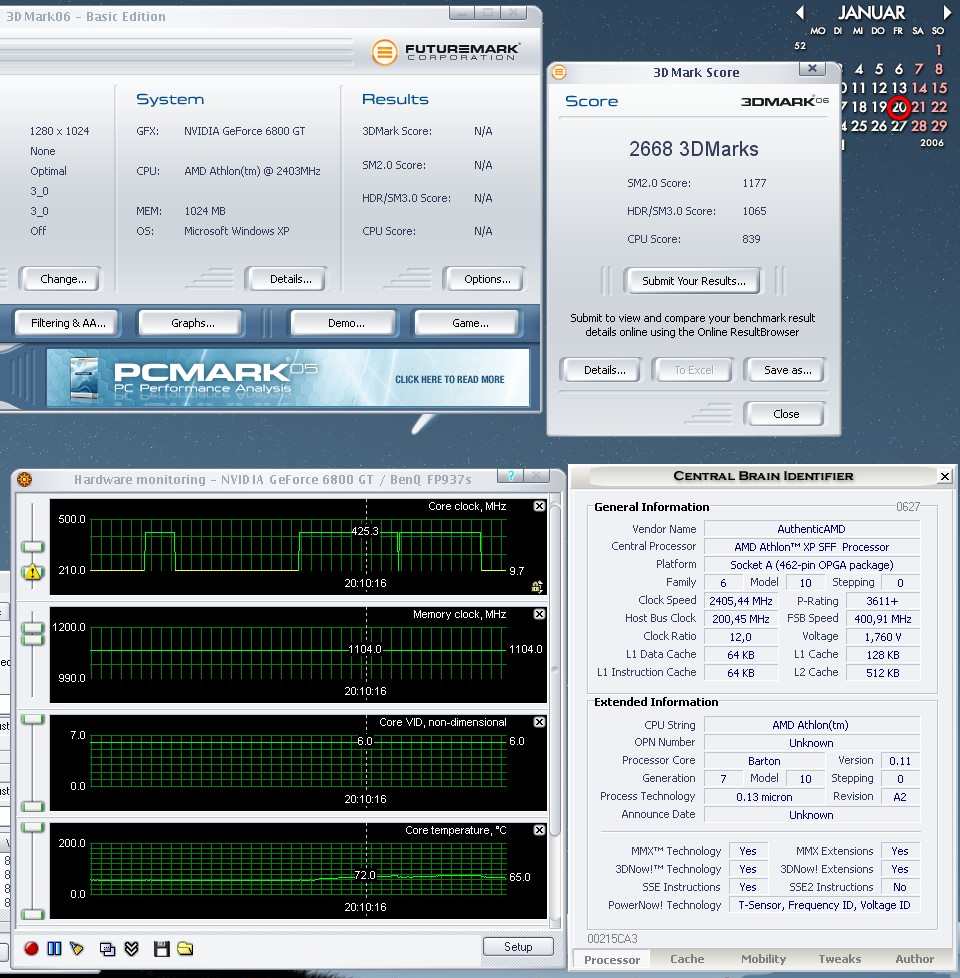This screenshot has height=978, width=960.
Task: Select circled date 20 in calendar
Action: [x=899, y=107]
